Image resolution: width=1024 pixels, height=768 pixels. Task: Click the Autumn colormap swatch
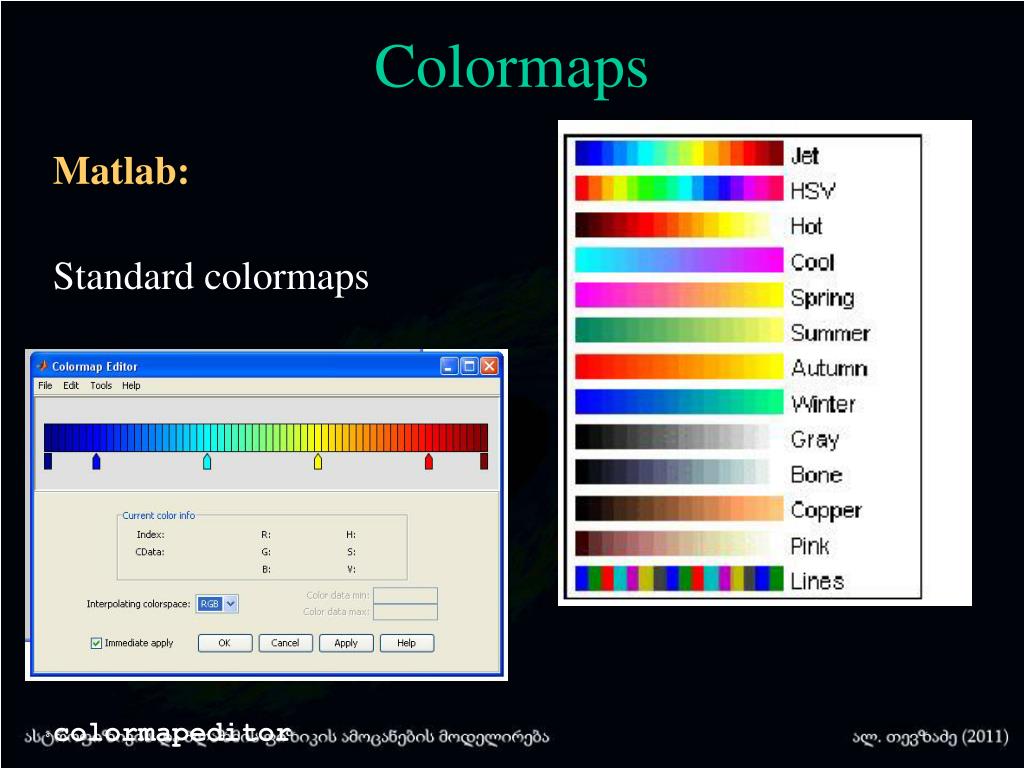[x=679, y=366]
